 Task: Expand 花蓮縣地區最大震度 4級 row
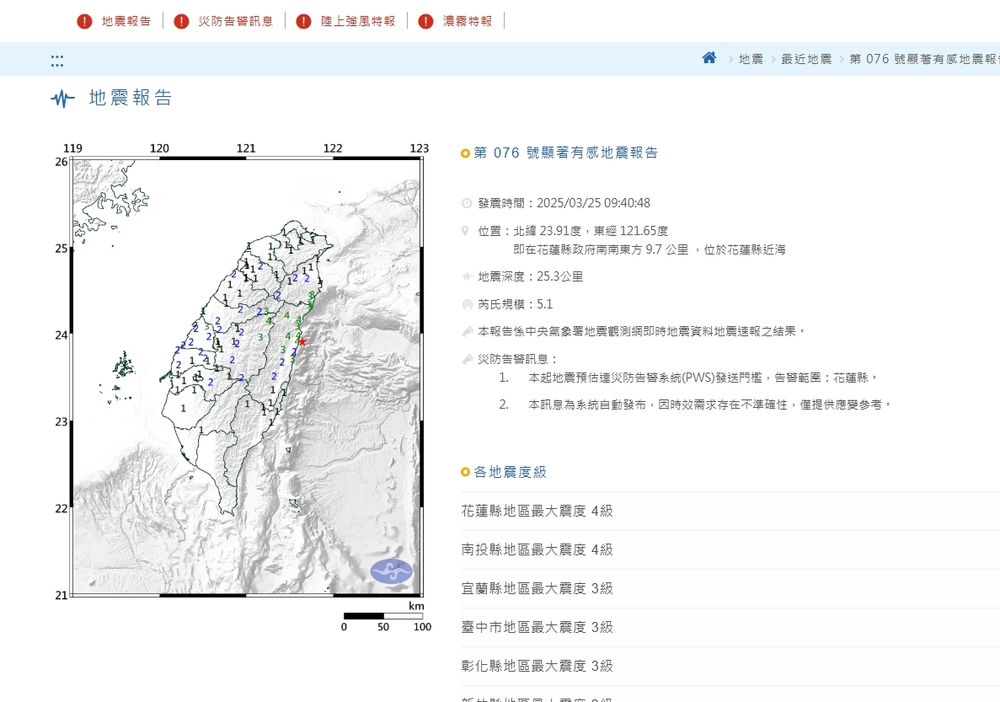click(x=537, y=511)
